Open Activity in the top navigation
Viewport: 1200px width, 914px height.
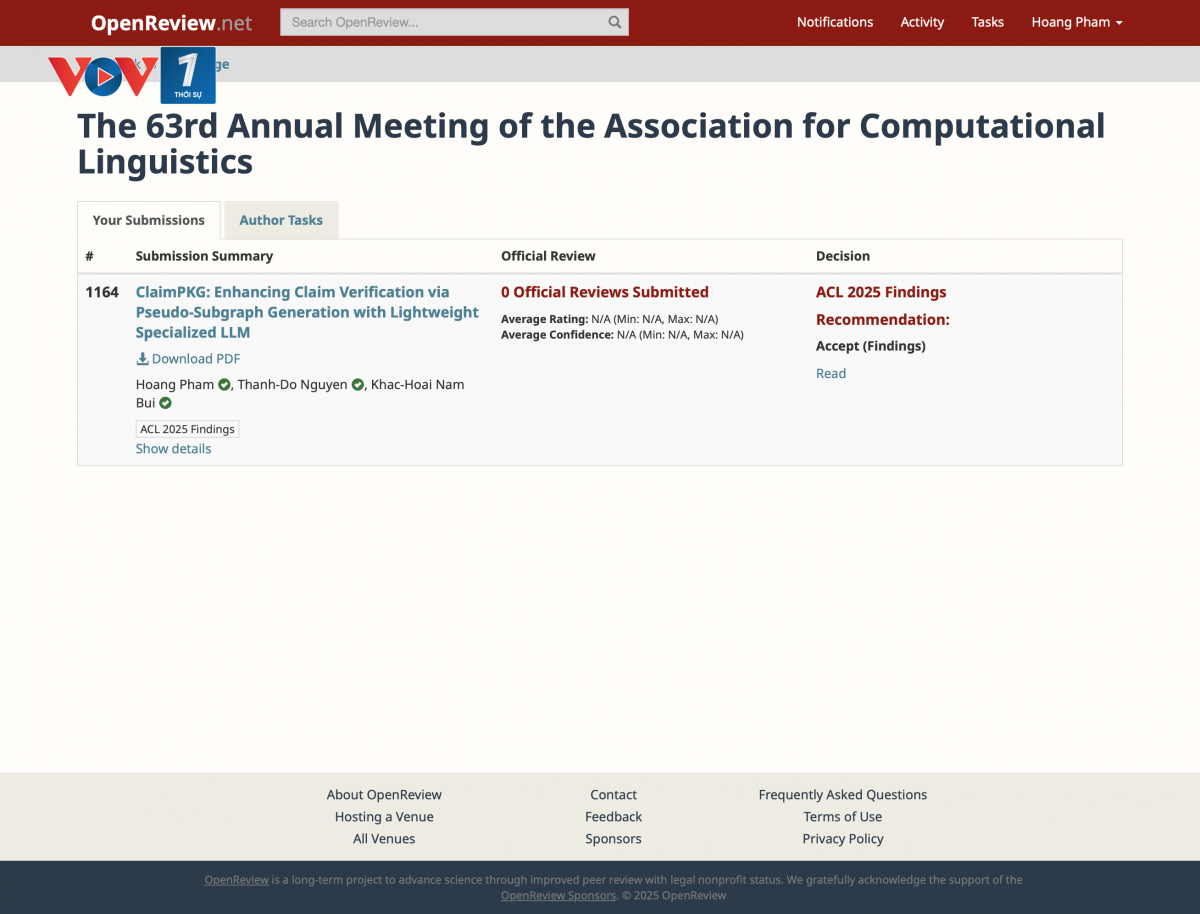click(922, 22)
